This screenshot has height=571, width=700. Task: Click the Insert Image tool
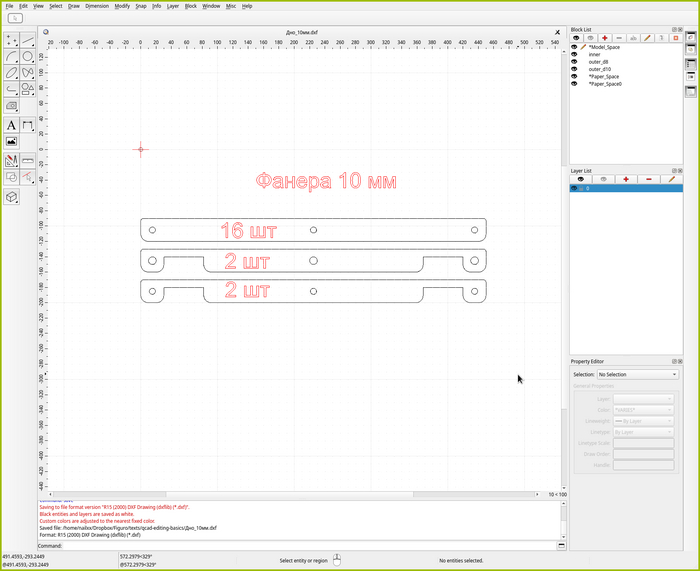11,142
